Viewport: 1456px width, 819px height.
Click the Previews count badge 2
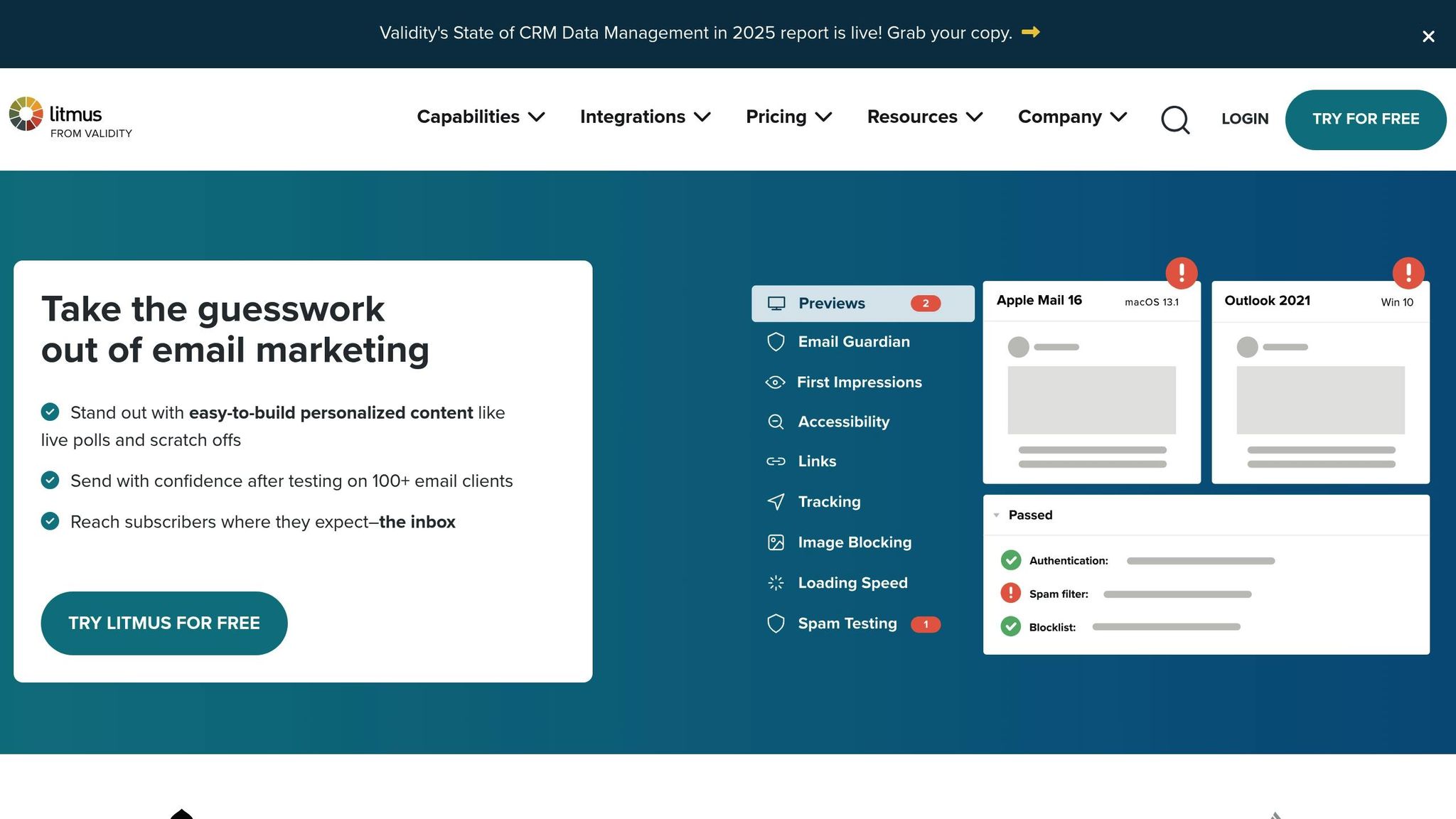[926, 304]
